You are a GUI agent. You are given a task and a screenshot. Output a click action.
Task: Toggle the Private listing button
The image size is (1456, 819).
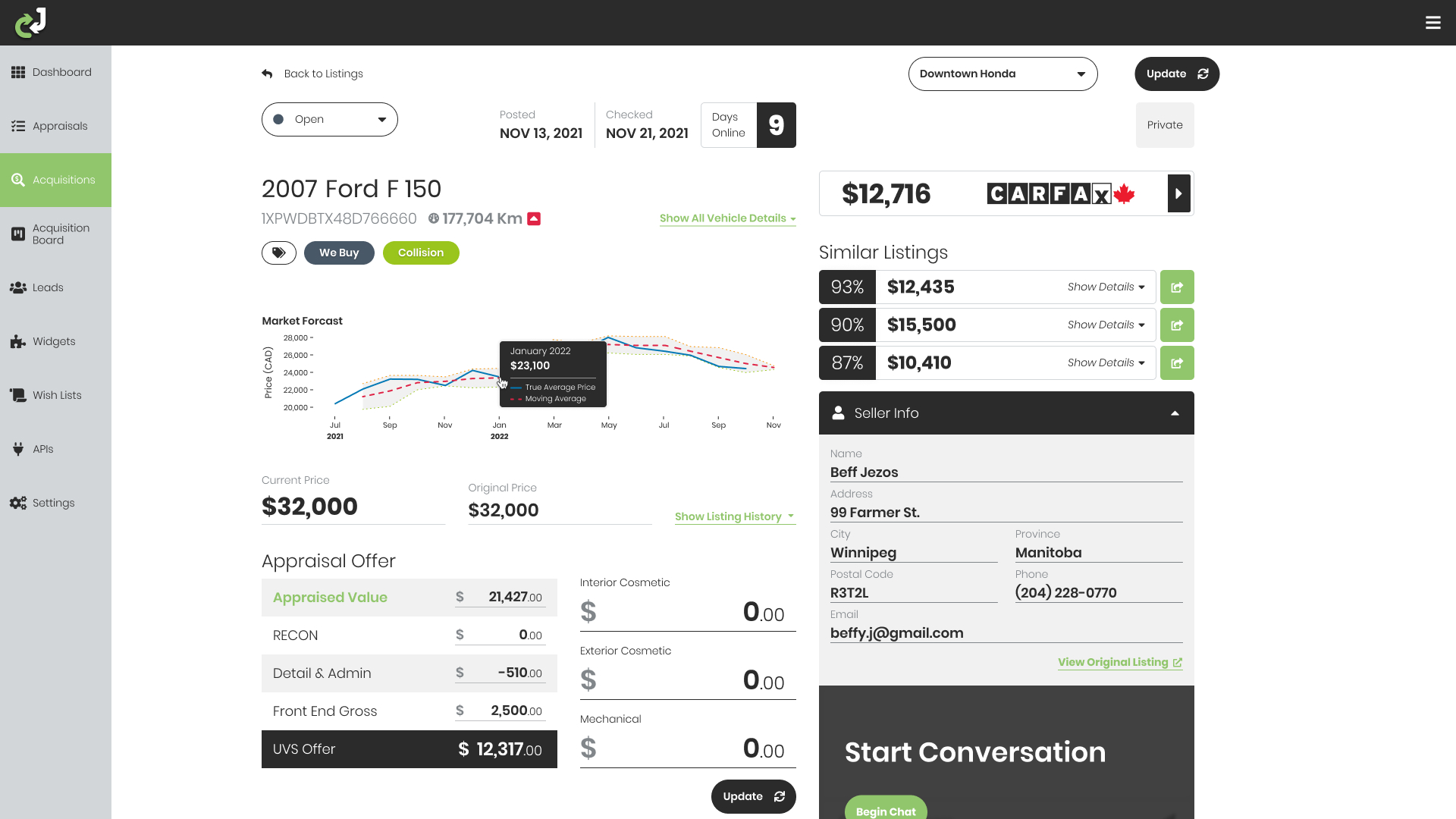tap(1164, 125)
